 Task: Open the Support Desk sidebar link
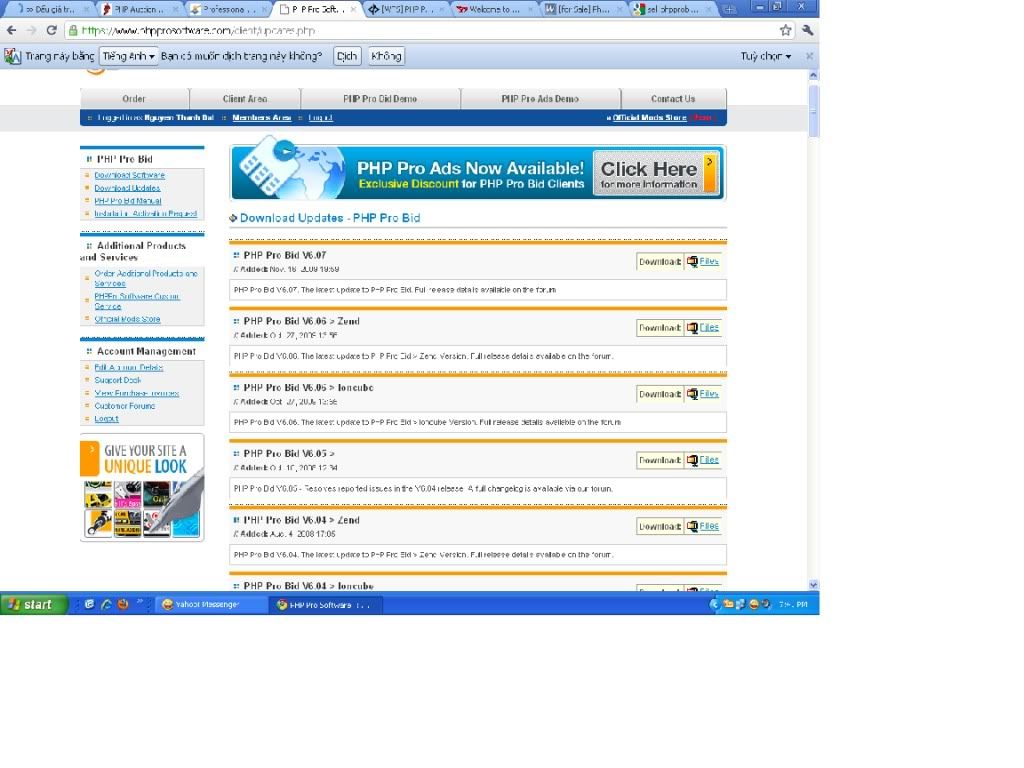(x=118, y=380)
